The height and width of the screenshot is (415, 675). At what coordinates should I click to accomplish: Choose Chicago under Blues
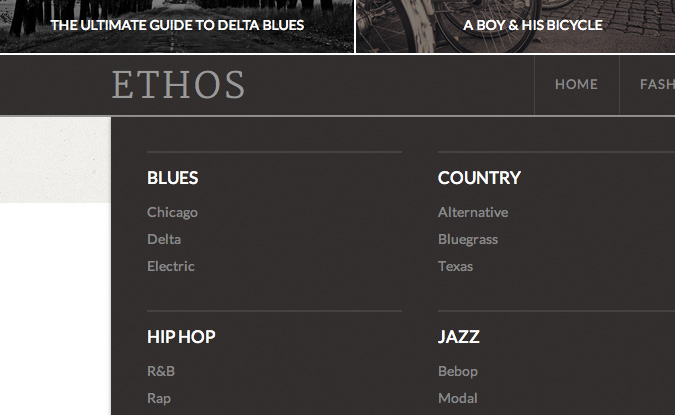click(x=172, y=212)
